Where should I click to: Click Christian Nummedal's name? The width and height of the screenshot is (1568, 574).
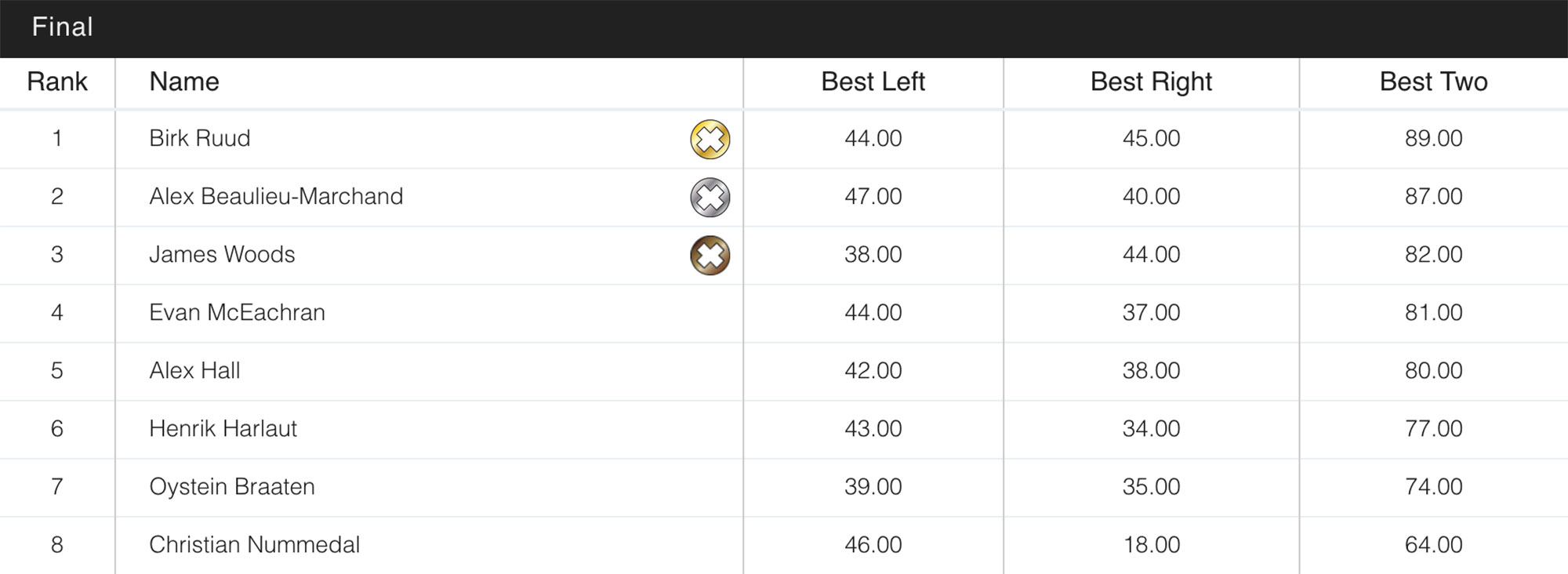point(254,544)
